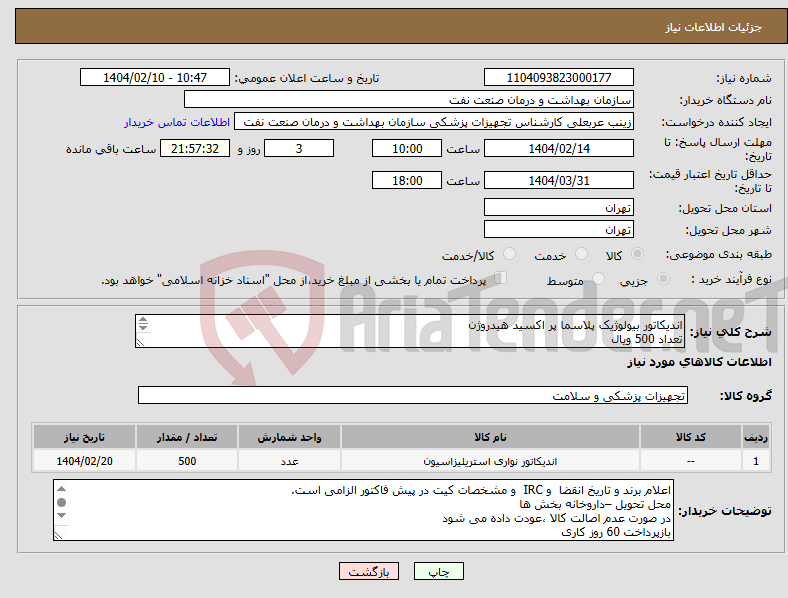Click the شرح کلی نیاز description textarea
The image size is (788, 598).
410,331
